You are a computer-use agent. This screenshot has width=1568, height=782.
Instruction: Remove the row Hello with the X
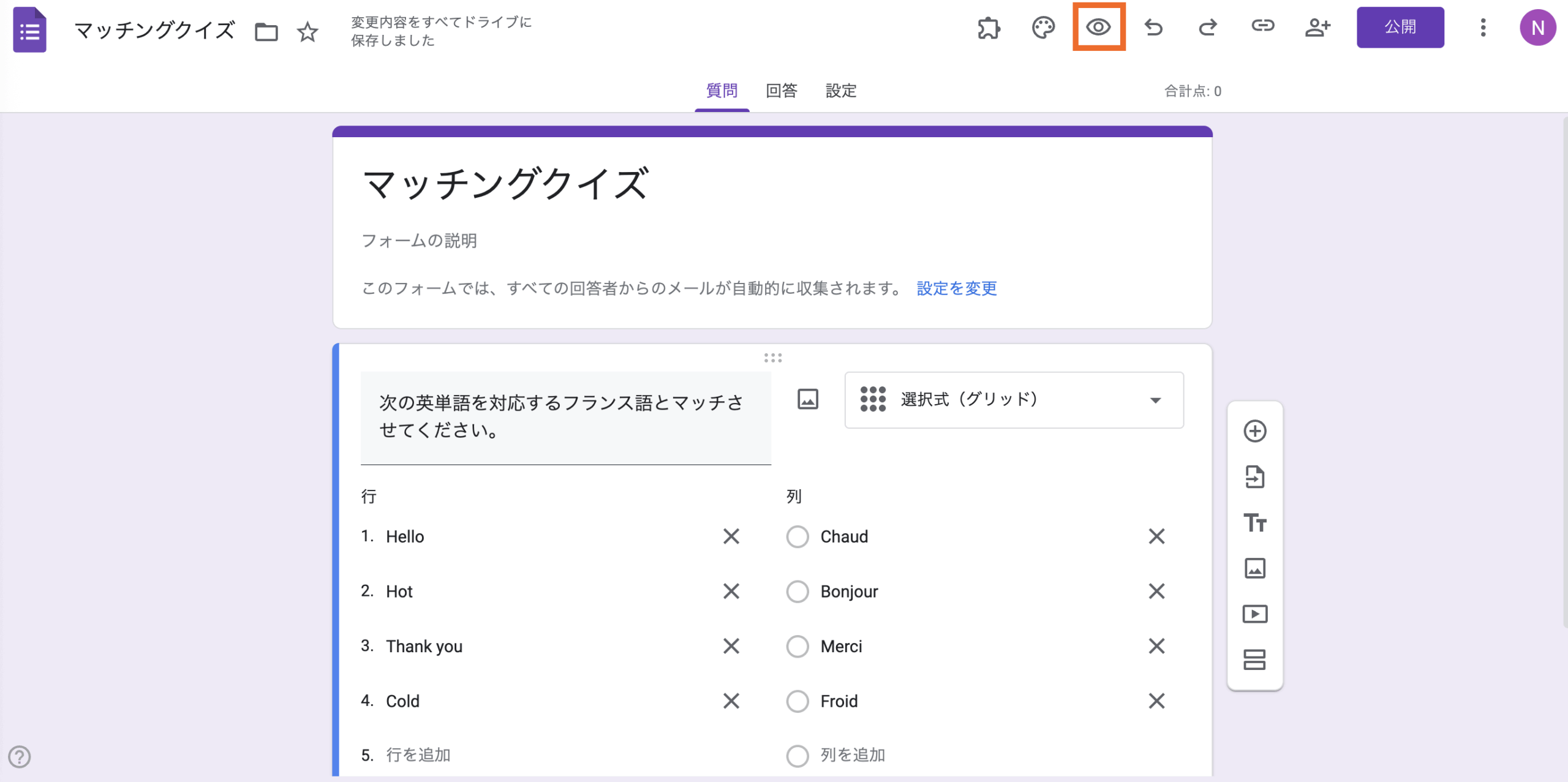click(x=731, y=536)
